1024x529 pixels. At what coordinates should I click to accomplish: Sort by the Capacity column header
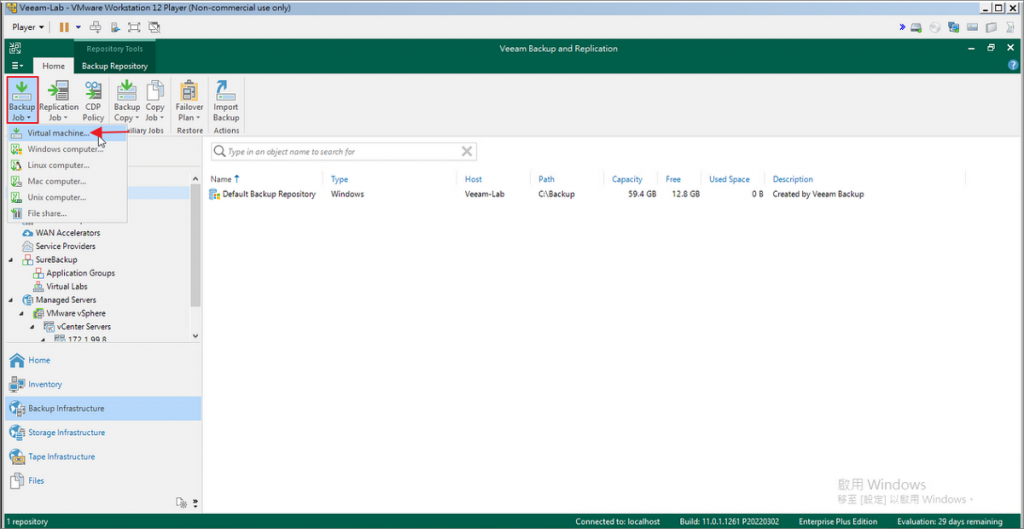pyautogui.click(x=627, y=179)
